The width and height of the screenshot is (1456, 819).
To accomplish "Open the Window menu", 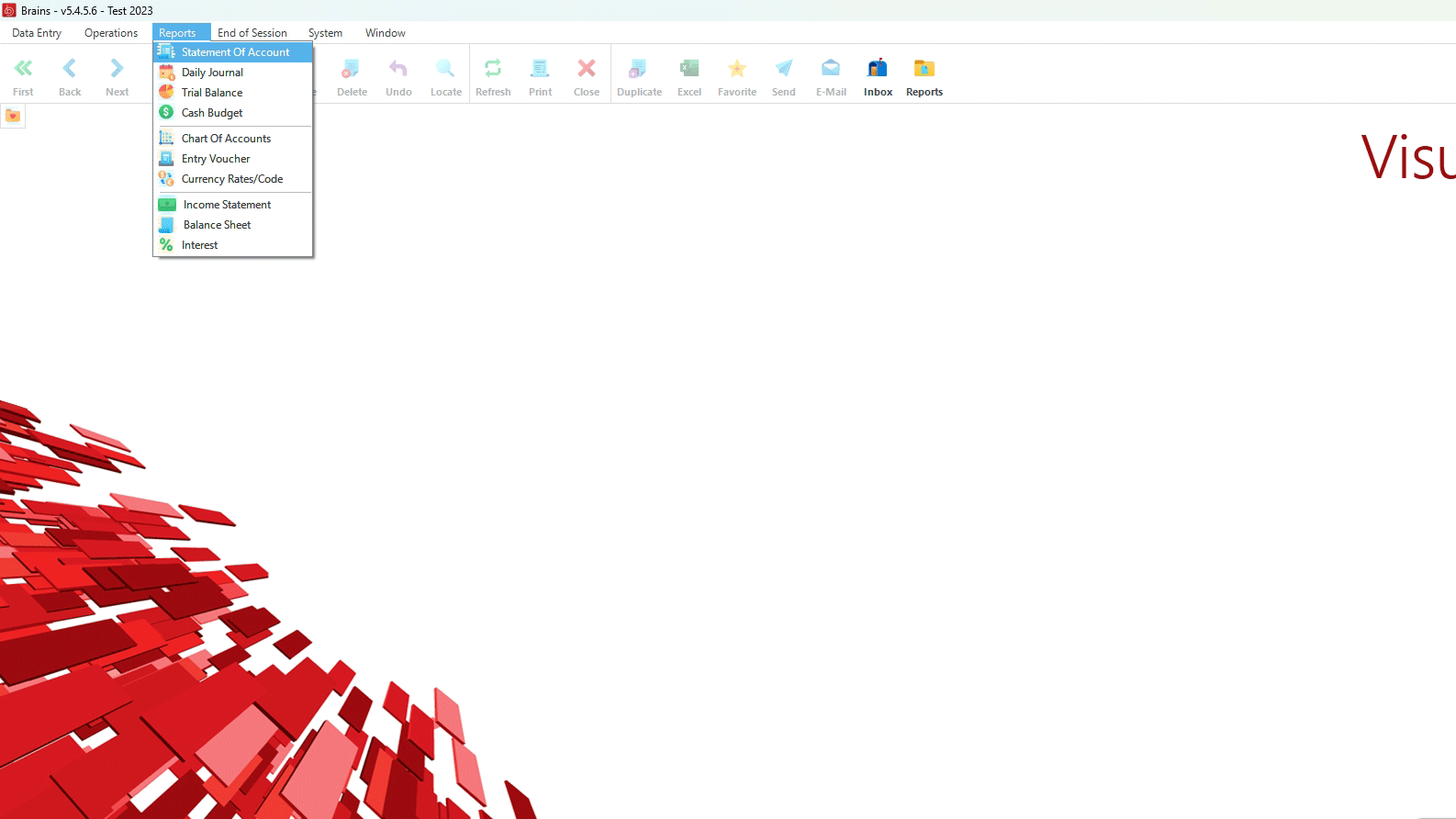I will 386,33.
